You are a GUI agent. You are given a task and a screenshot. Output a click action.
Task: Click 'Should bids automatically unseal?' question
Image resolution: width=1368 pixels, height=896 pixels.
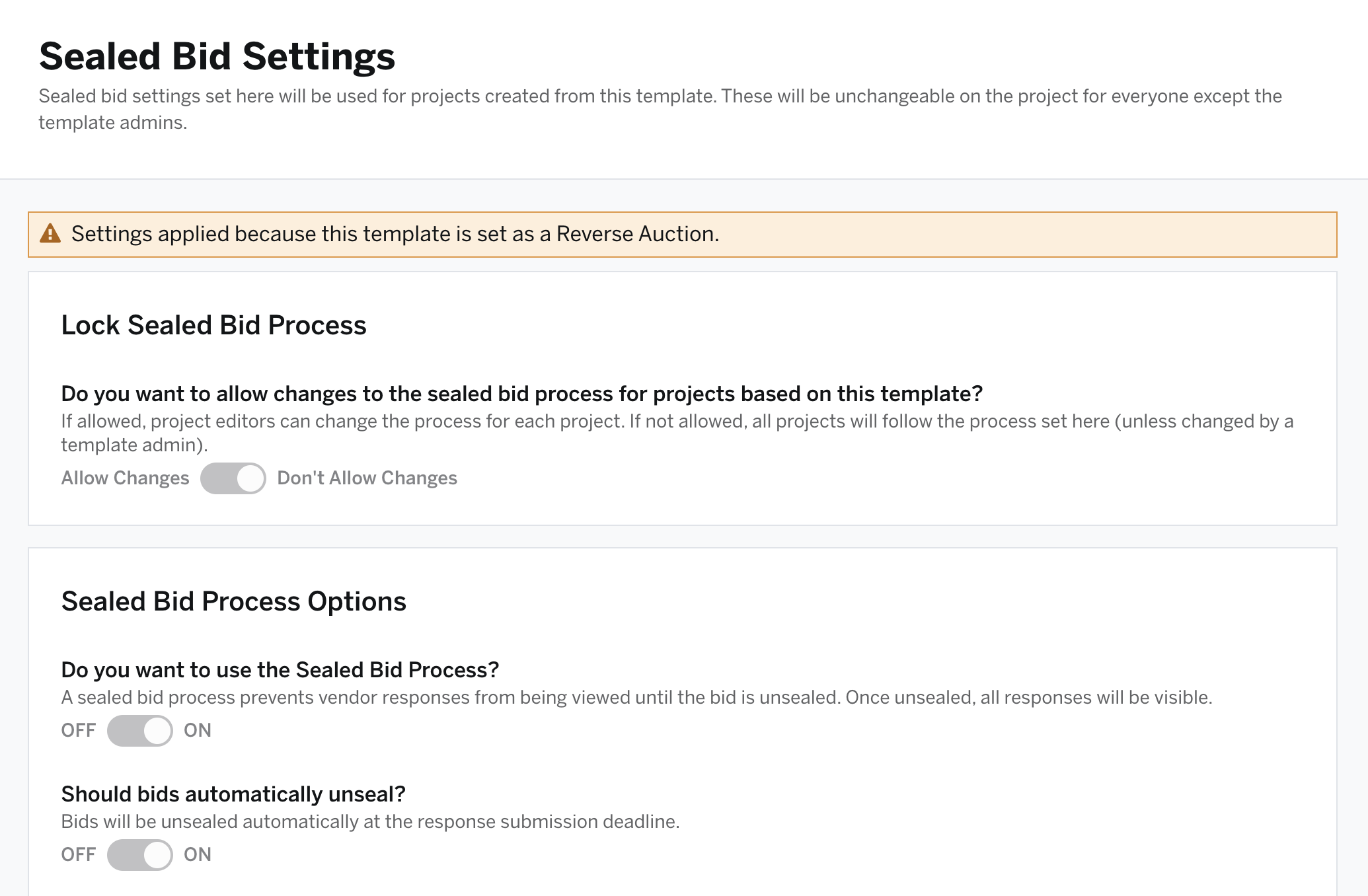(233, 794)
